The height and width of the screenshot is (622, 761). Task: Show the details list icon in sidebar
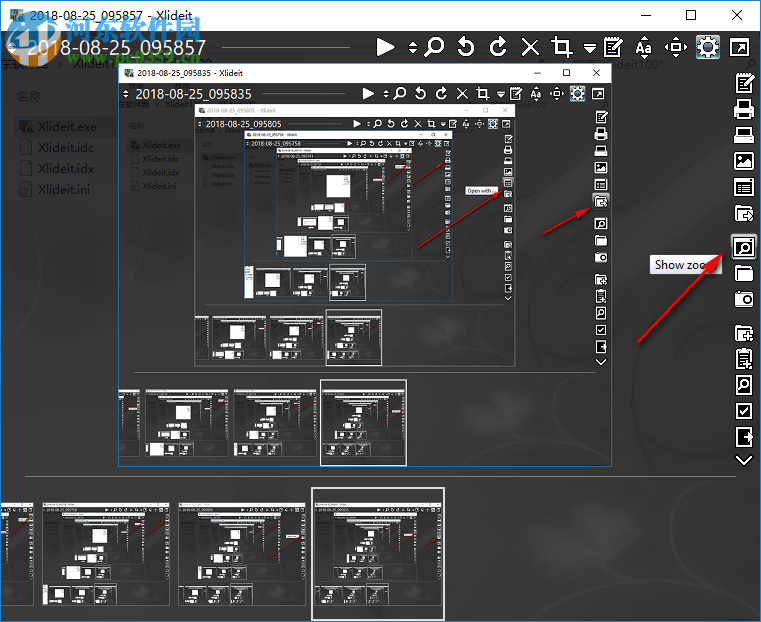pyautogui.click(x=744, y=187)
